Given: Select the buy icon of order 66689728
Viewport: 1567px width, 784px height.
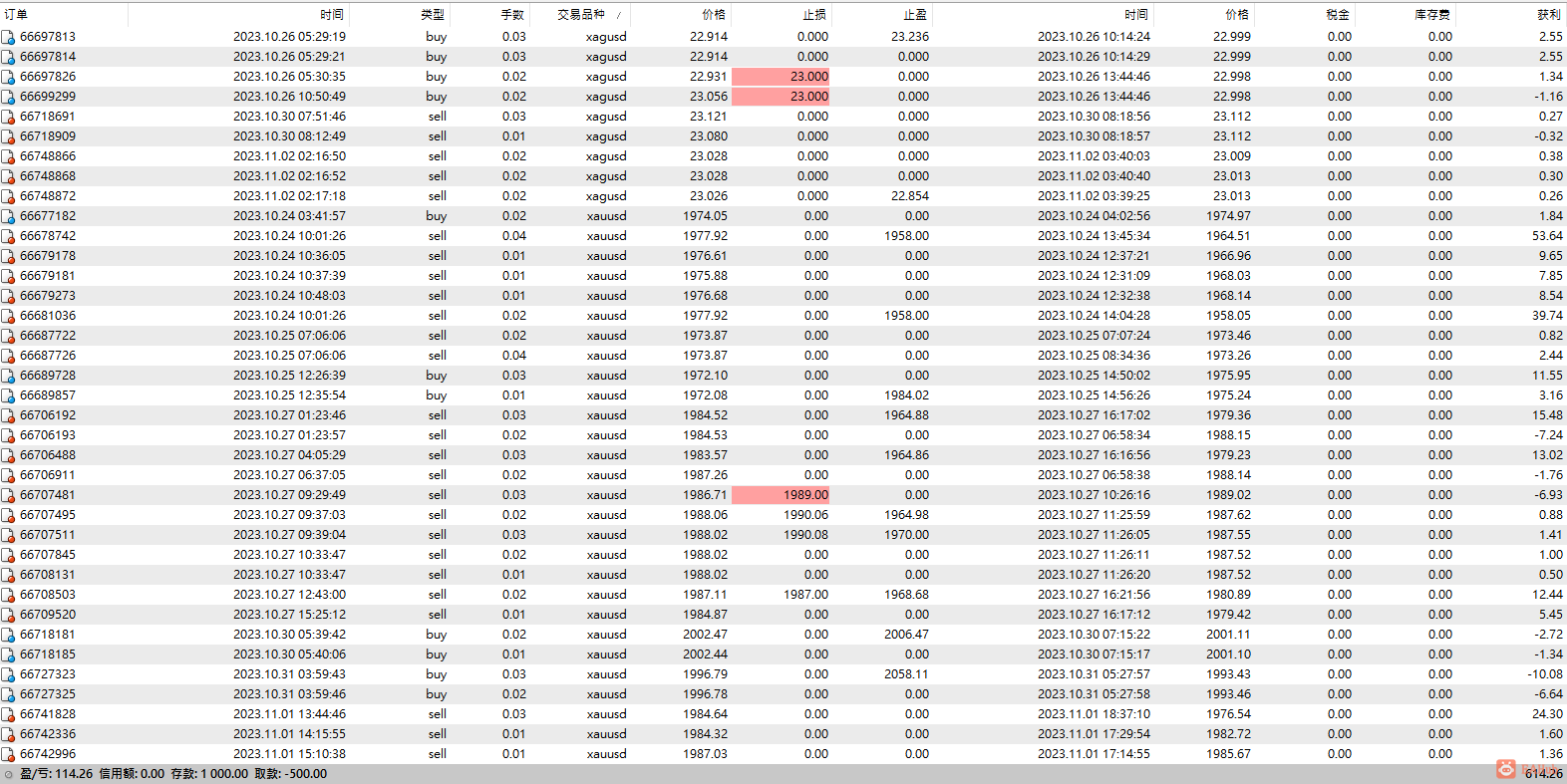Looking at the screenshot, I should coord(8,376).
